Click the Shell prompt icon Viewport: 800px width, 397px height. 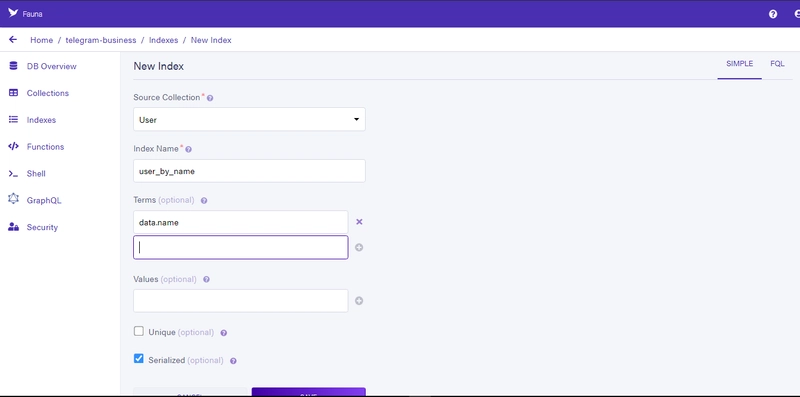click(13, 173)
